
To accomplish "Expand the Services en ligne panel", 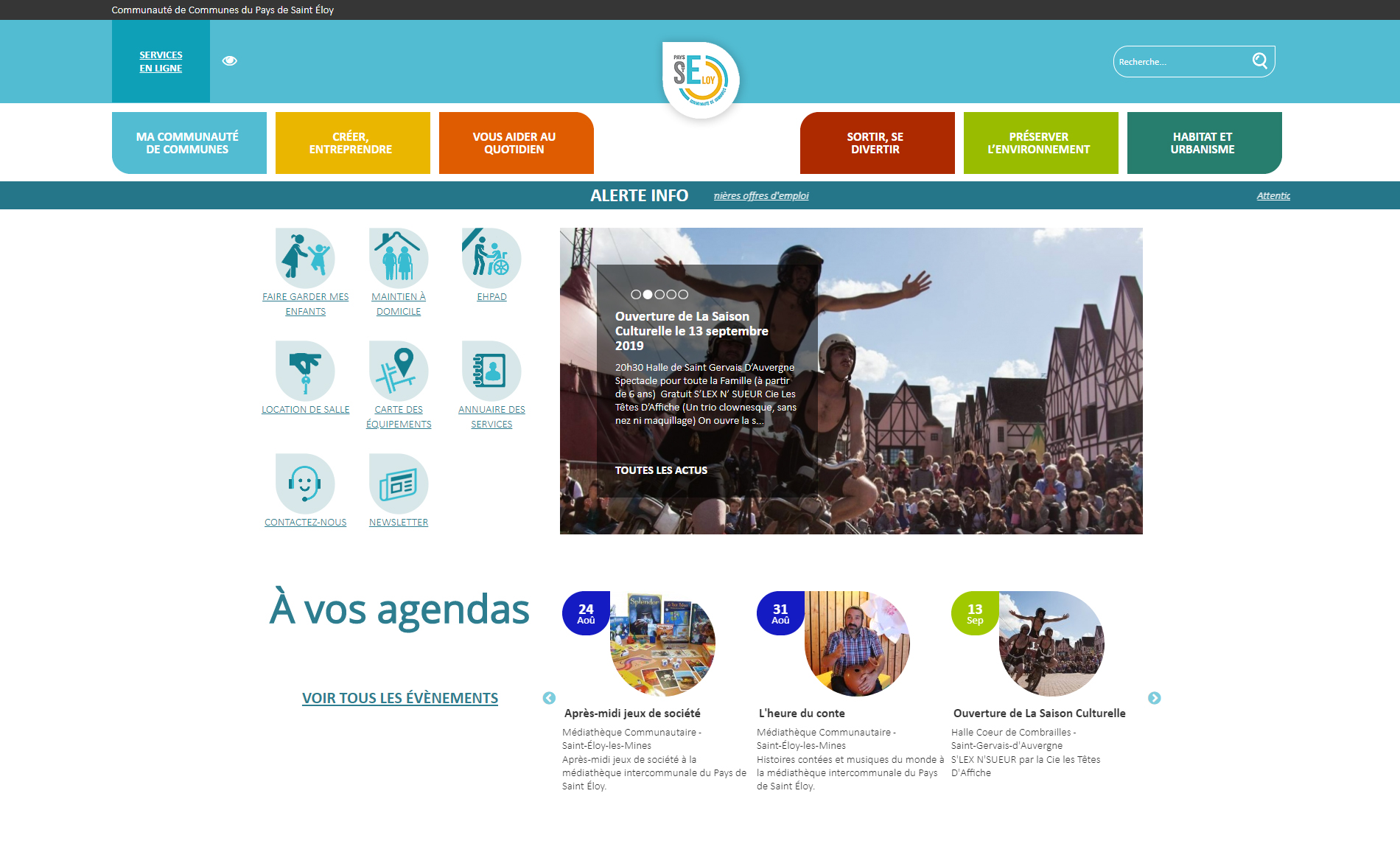I will [161, 61].
